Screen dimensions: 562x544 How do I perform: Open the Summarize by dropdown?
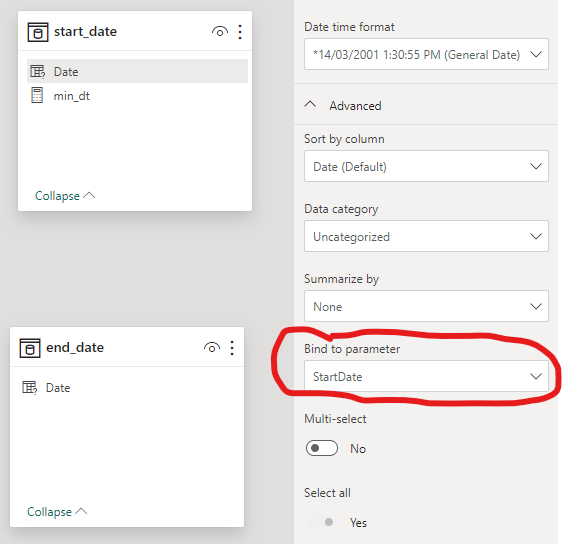(426, 306)
